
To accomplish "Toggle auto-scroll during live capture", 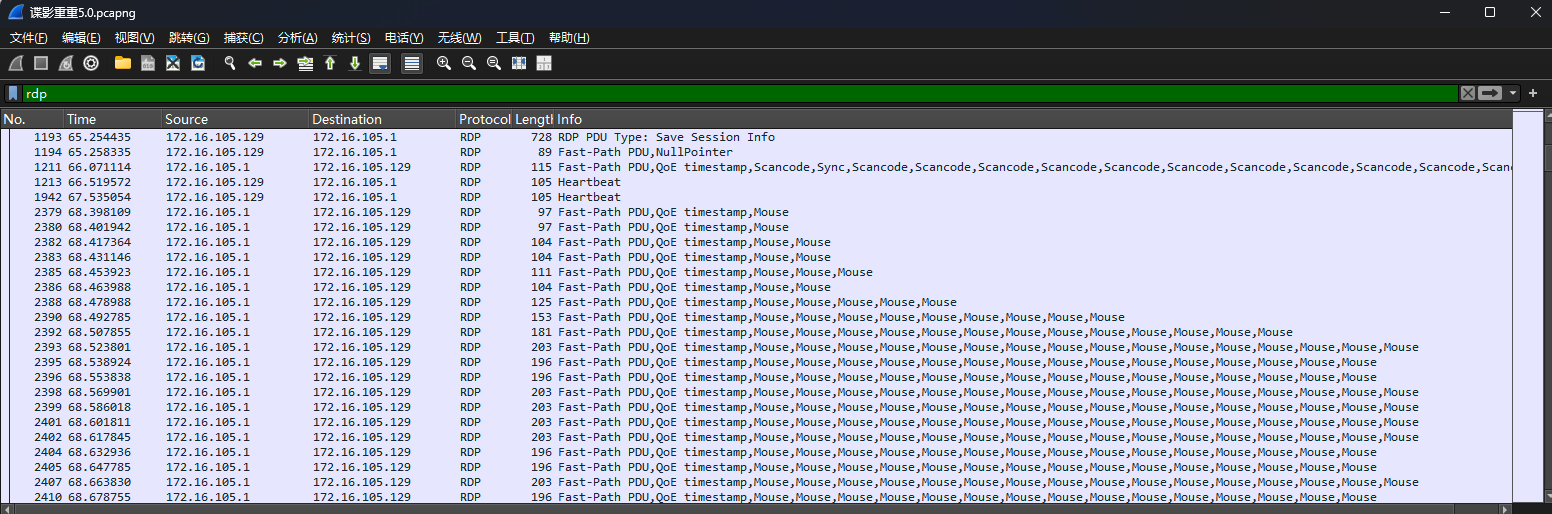I will click(x=380, y=63).
